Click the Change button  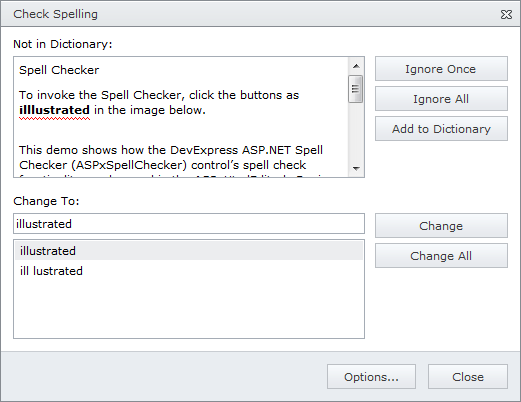441,226
